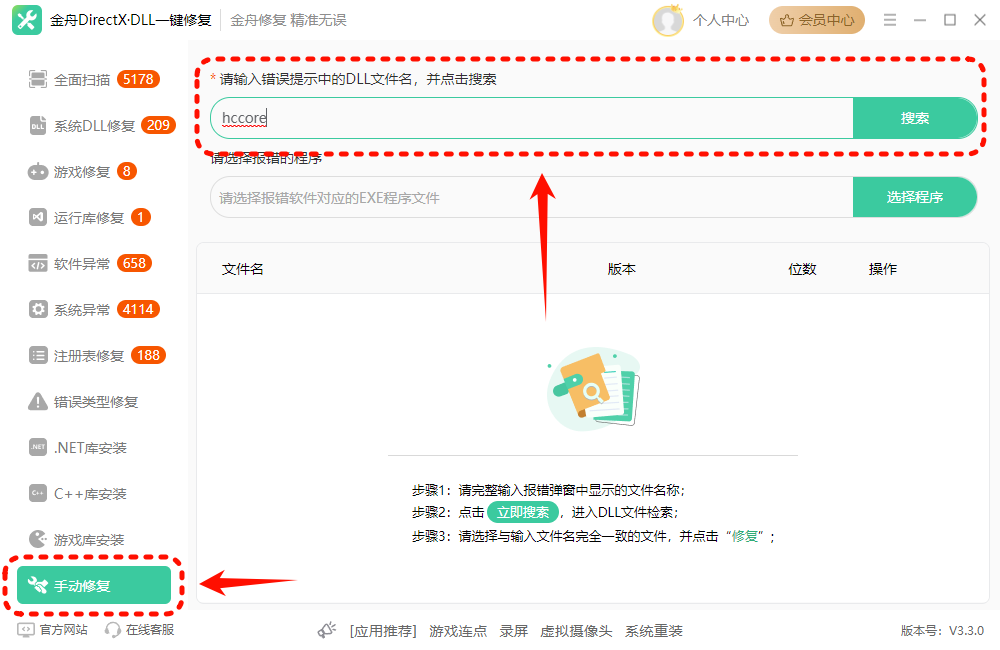The height and width of the screenshot is (650, 1000).
Task: Click the 系统DLL修复 file icon
Action: [38, 126]
